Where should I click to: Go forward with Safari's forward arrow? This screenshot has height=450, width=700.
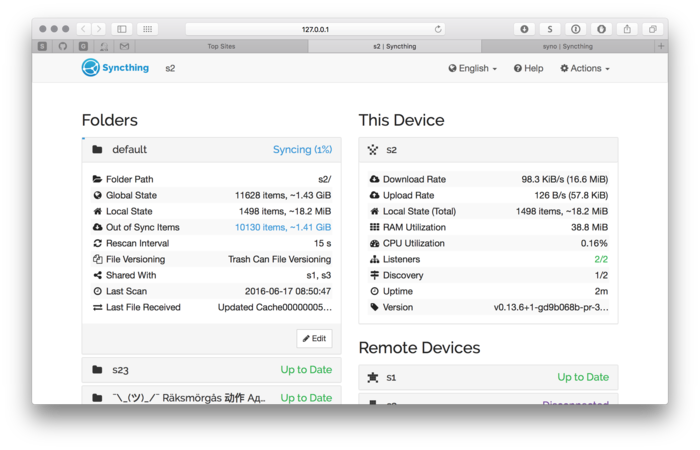coord(99,29)
